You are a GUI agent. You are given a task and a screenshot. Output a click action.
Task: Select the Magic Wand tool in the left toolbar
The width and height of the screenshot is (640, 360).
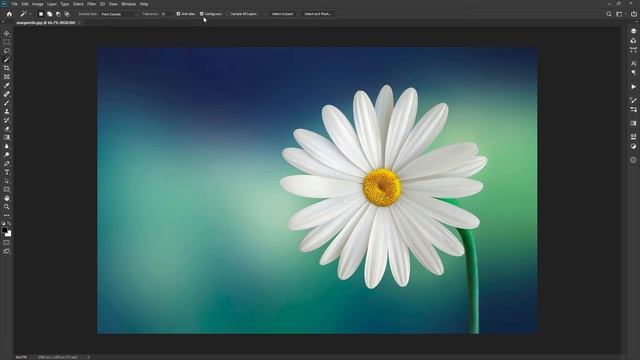point(7,60)
